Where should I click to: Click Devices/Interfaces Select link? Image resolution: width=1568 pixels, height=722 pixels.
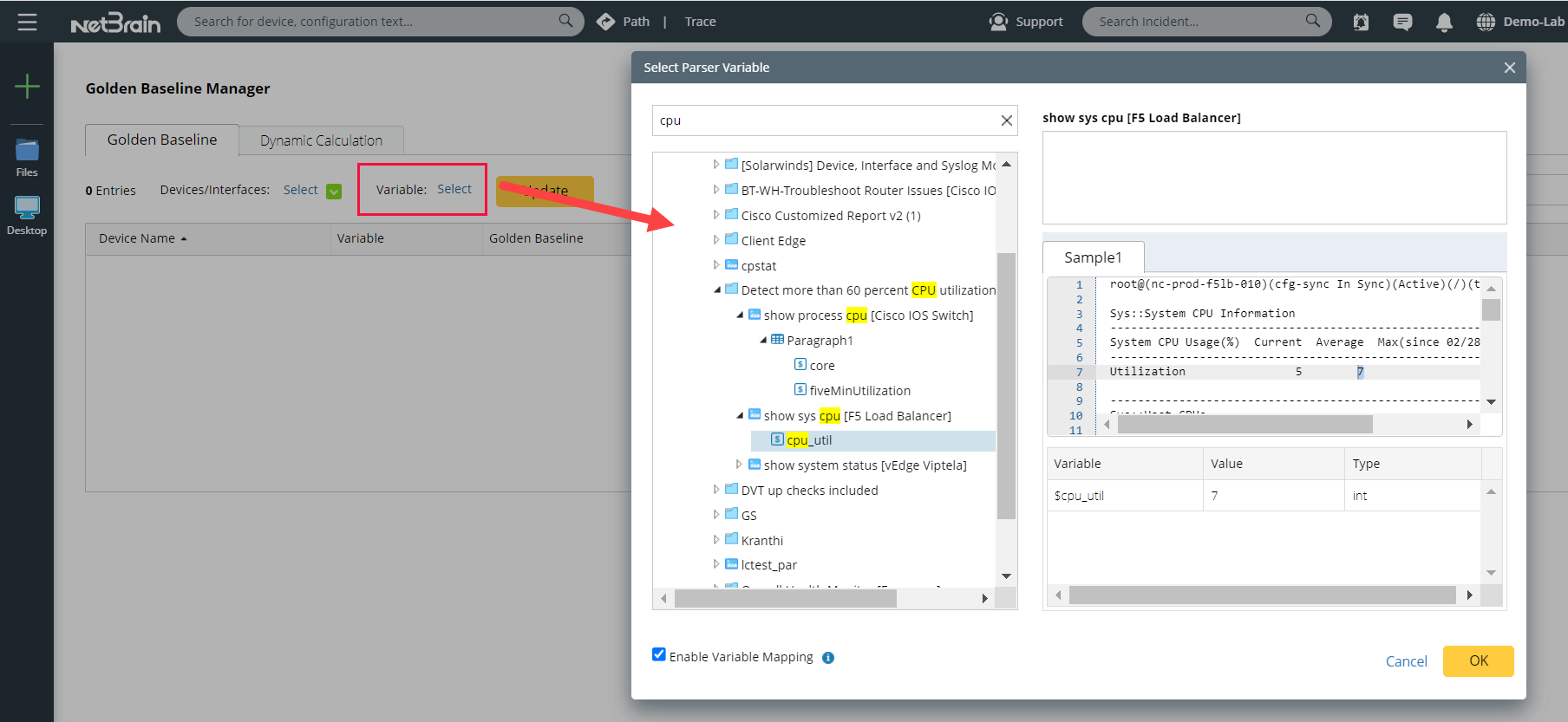click(300, 190)
